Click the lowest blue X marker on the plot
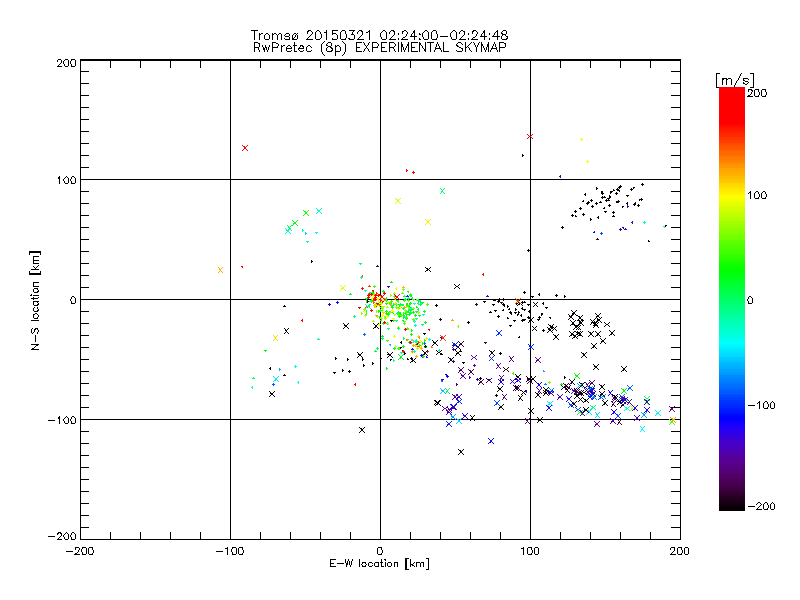This screenshot has width=800, height=600. point(491,441)
